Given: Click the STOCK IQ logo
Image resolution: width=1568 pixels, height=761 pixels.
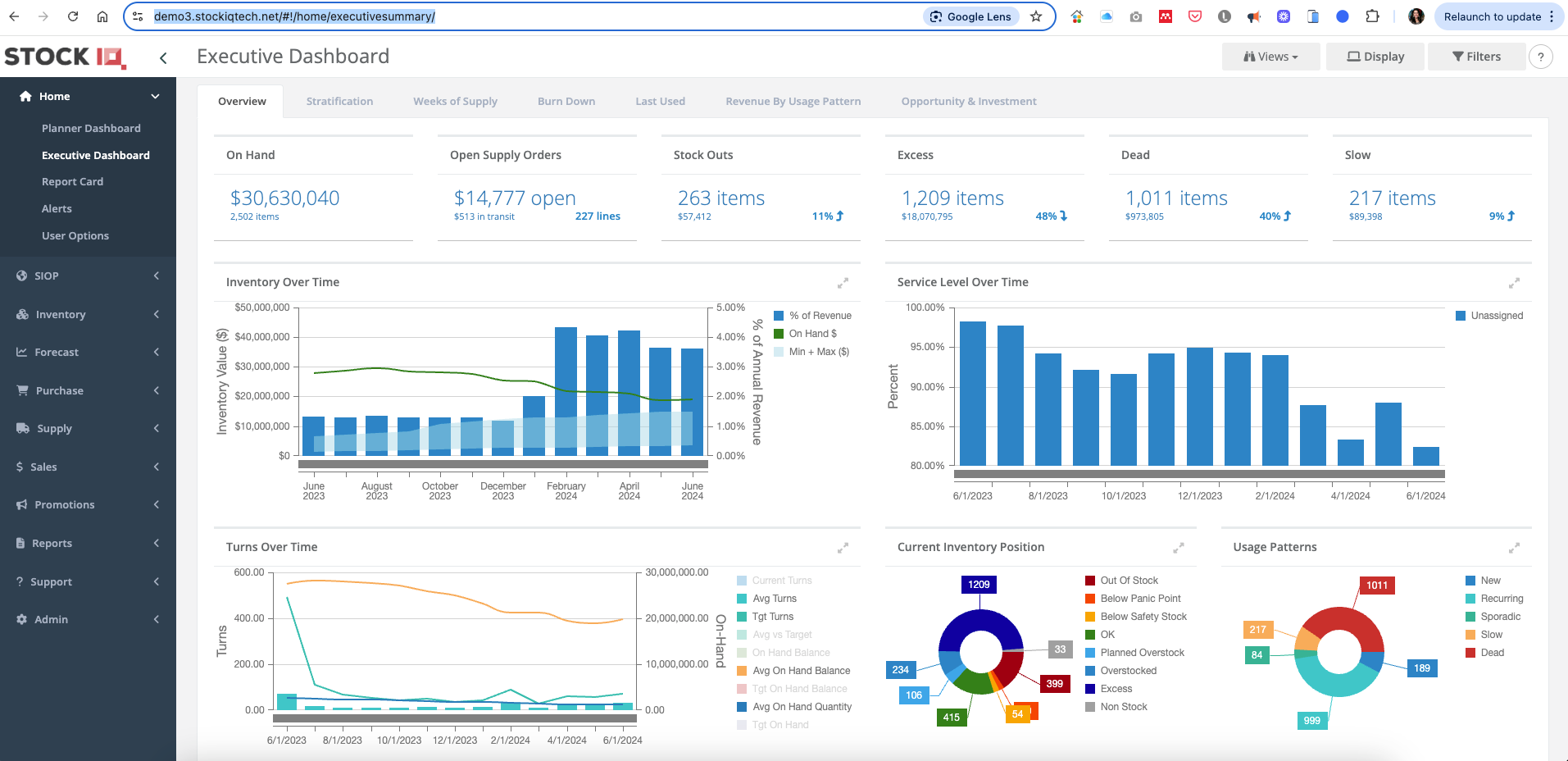Looking at the screenshot, I should (65, 57).
